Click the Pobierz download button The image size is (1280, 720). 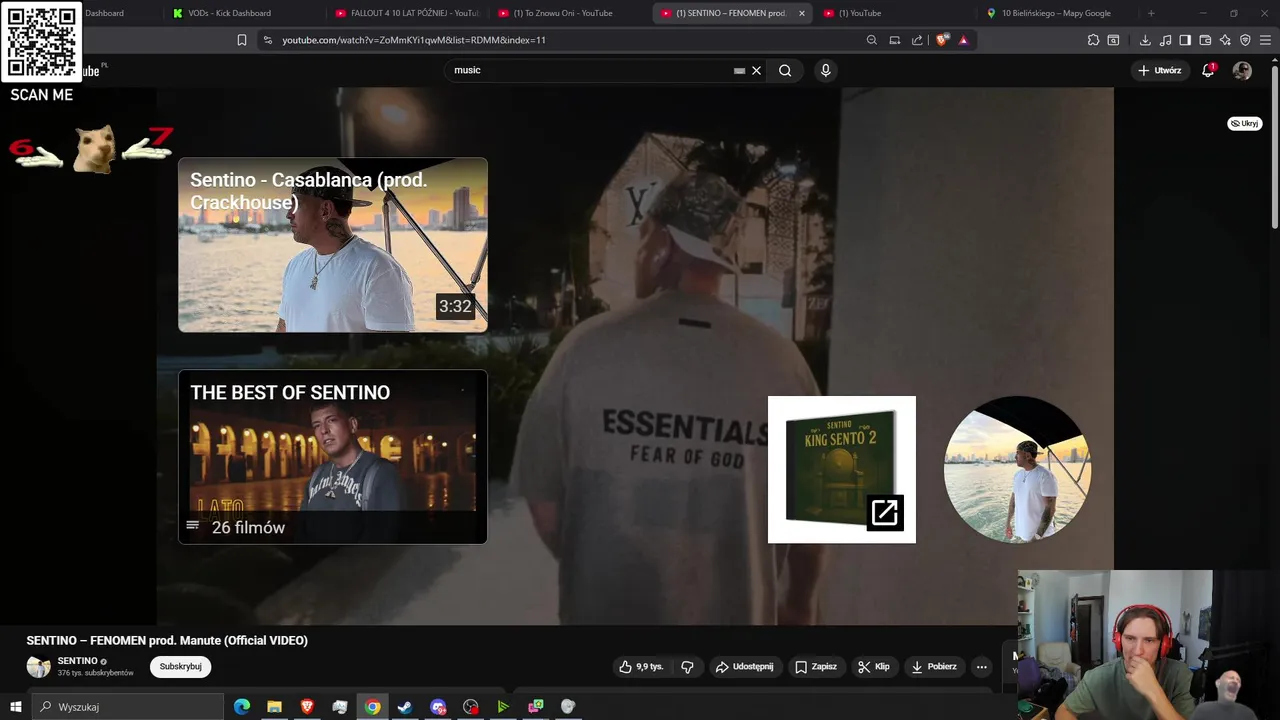(934, 666)
